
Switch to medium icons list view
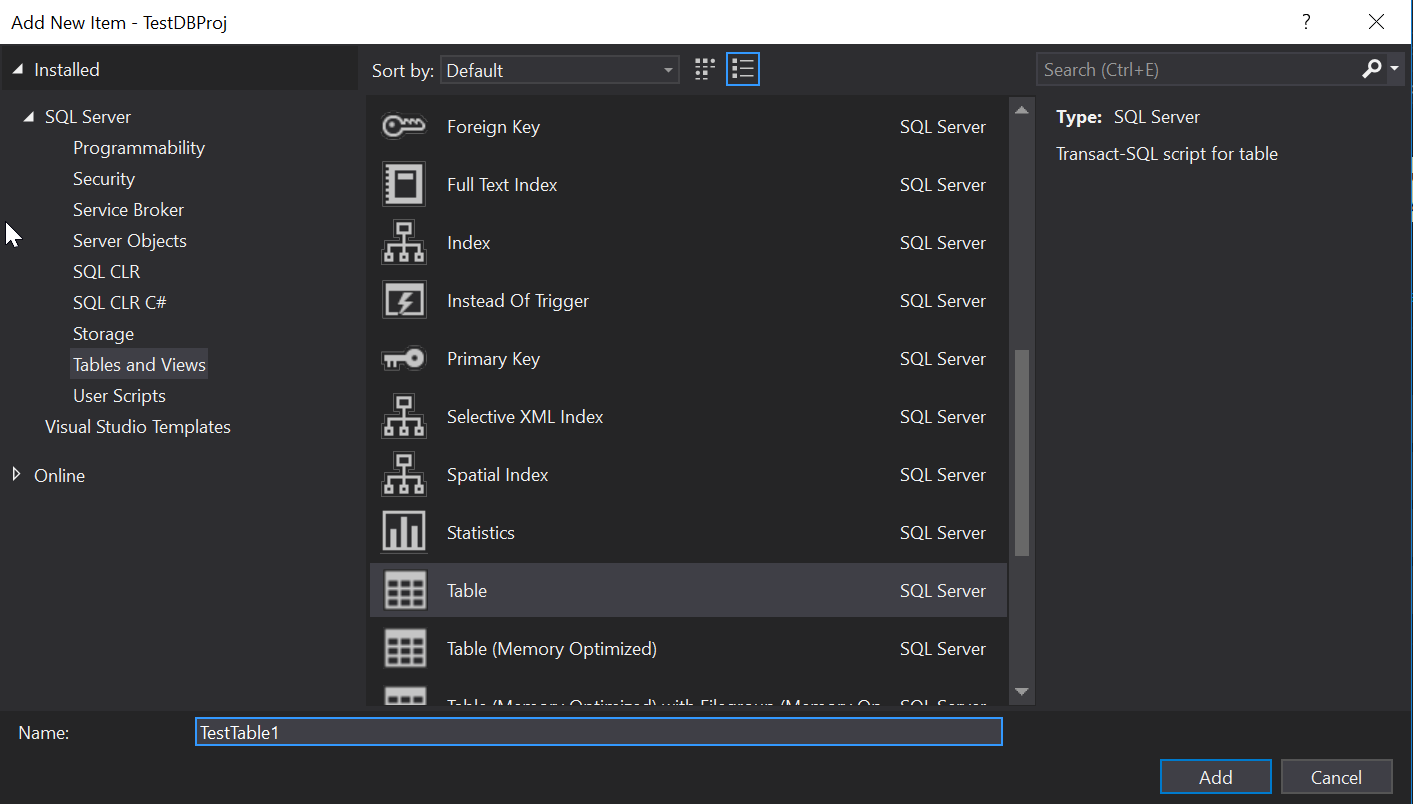point(742,69)
